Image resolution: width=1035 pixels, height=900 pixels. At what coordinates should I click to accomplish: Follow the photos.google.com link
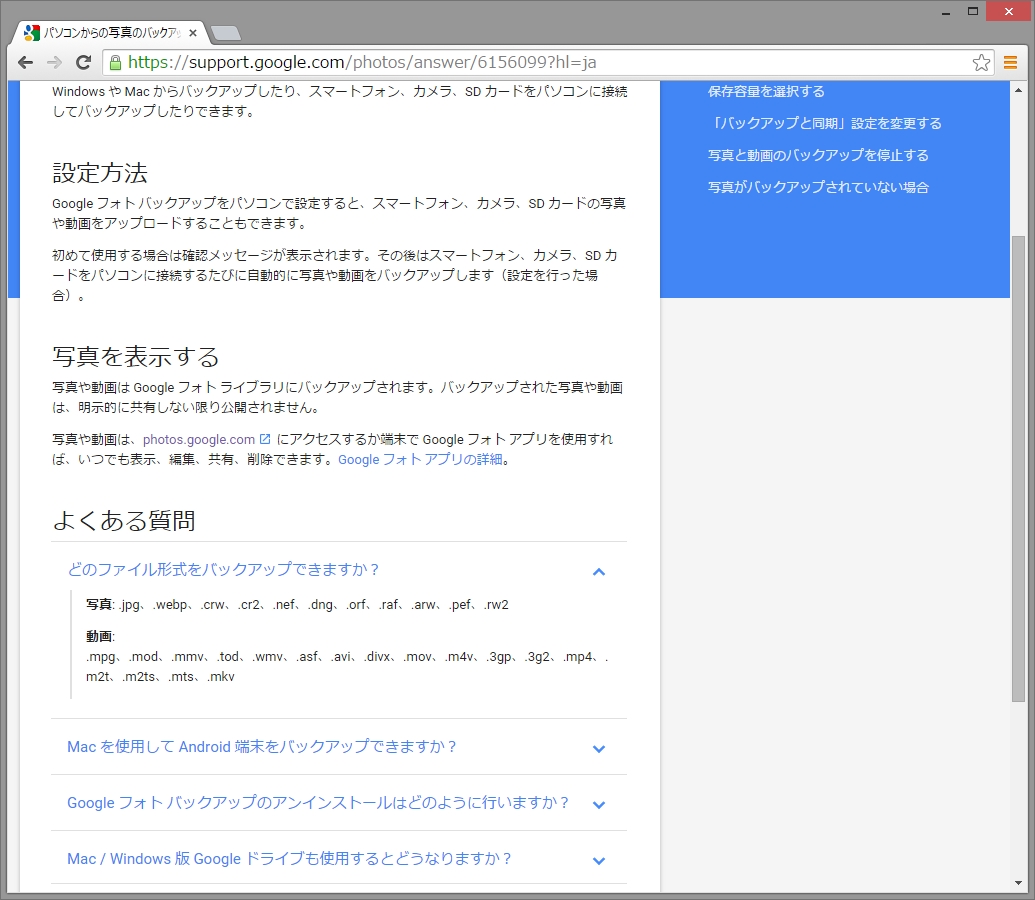199,440
